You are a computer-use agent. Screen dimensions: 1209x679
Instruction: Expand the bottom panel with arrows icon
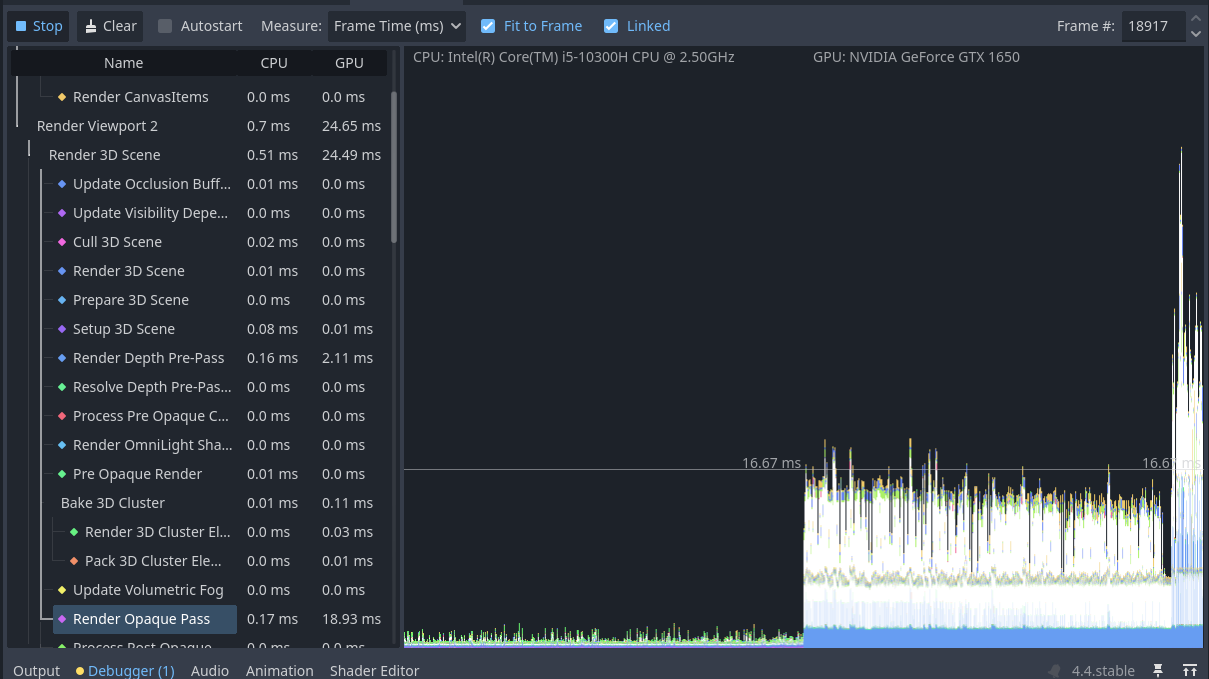(x=1190, y=671)
